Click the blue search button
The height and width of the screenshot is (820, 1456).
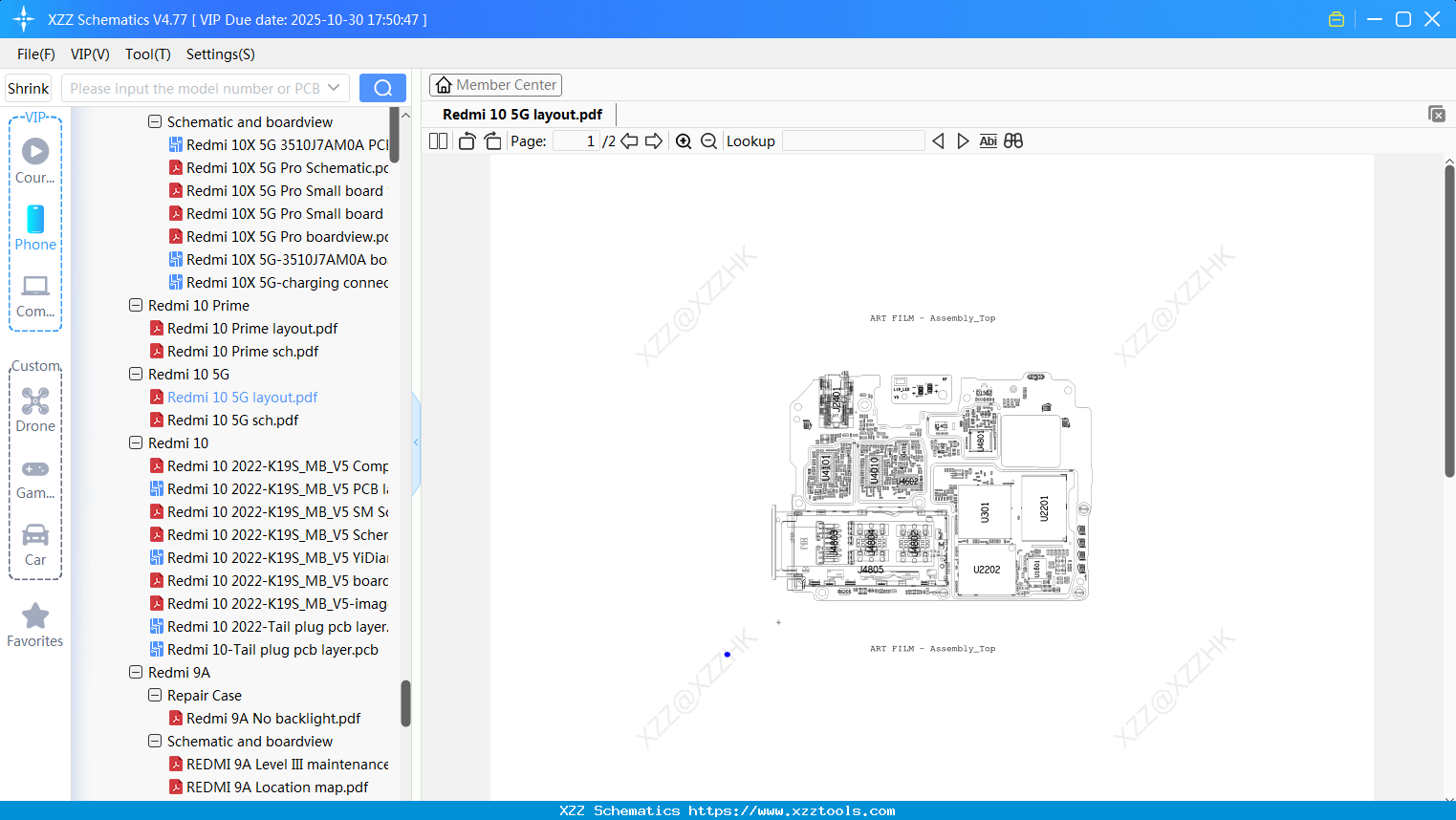(x=382, y=87)
